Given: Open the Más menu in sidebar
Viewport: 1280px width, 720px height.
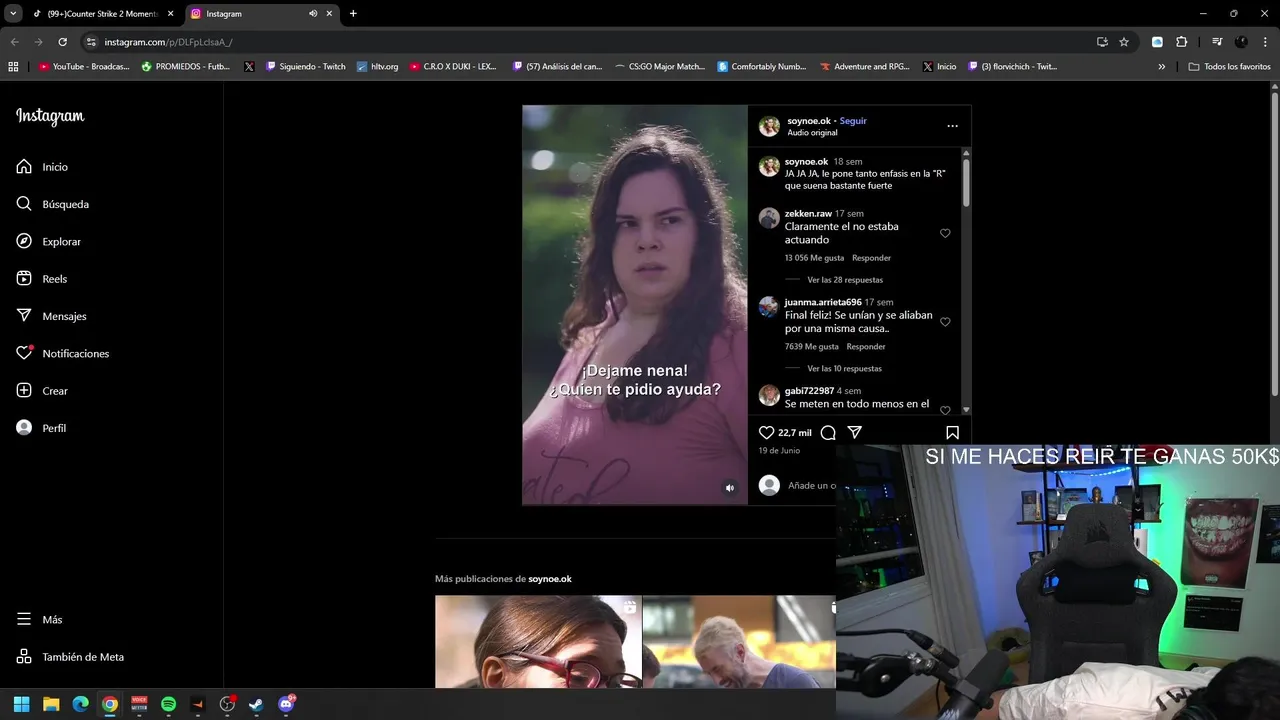Looking at the screenshot, I should [x=40, y=619].
